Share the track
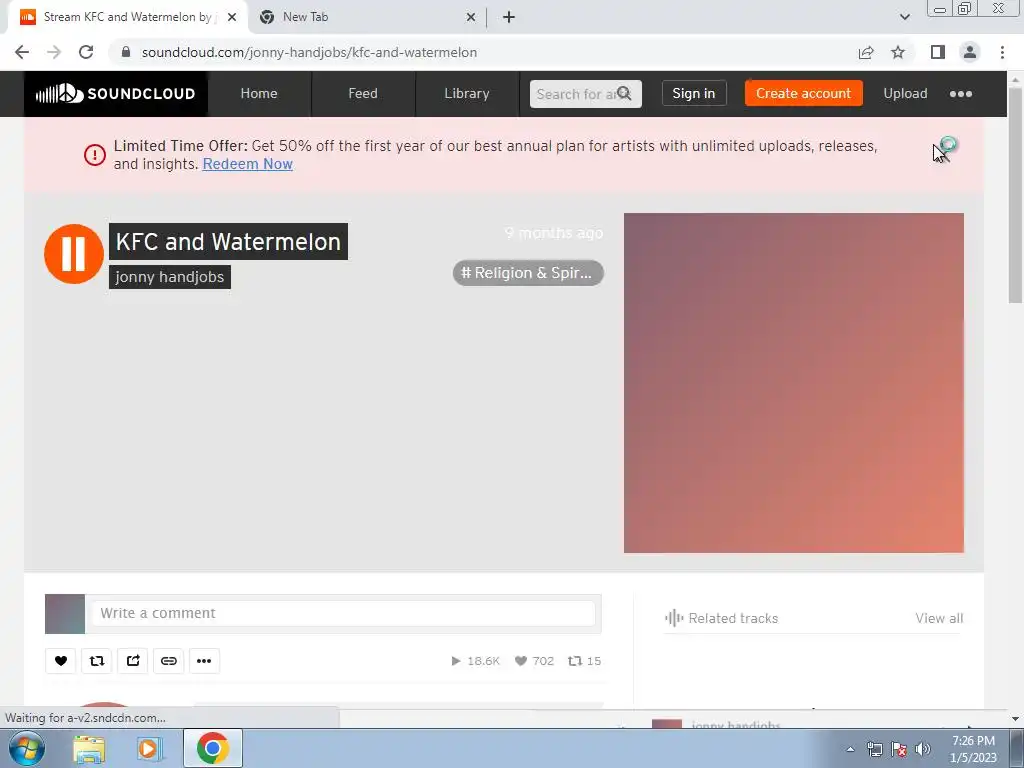Screen dimensions: 1024x768 133,661
